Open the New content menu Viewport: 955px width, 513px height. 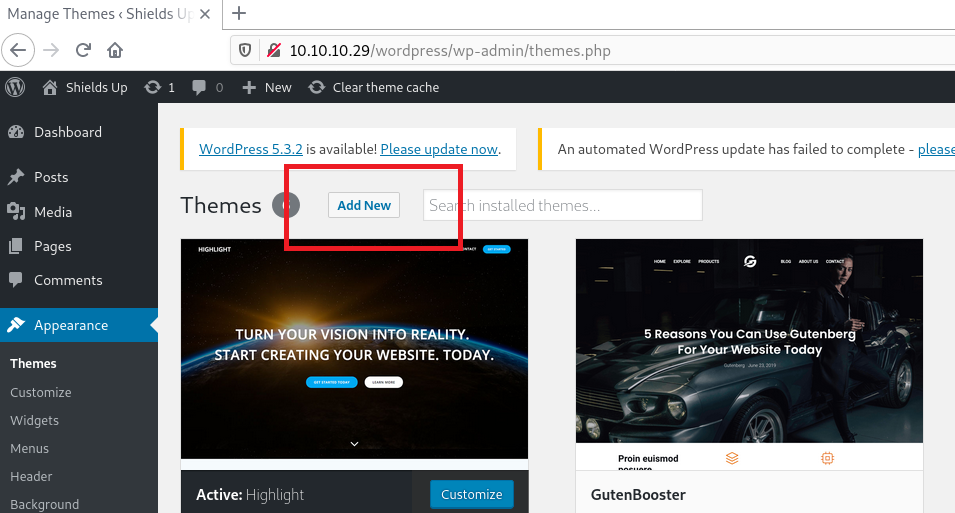tap(267, 87)
